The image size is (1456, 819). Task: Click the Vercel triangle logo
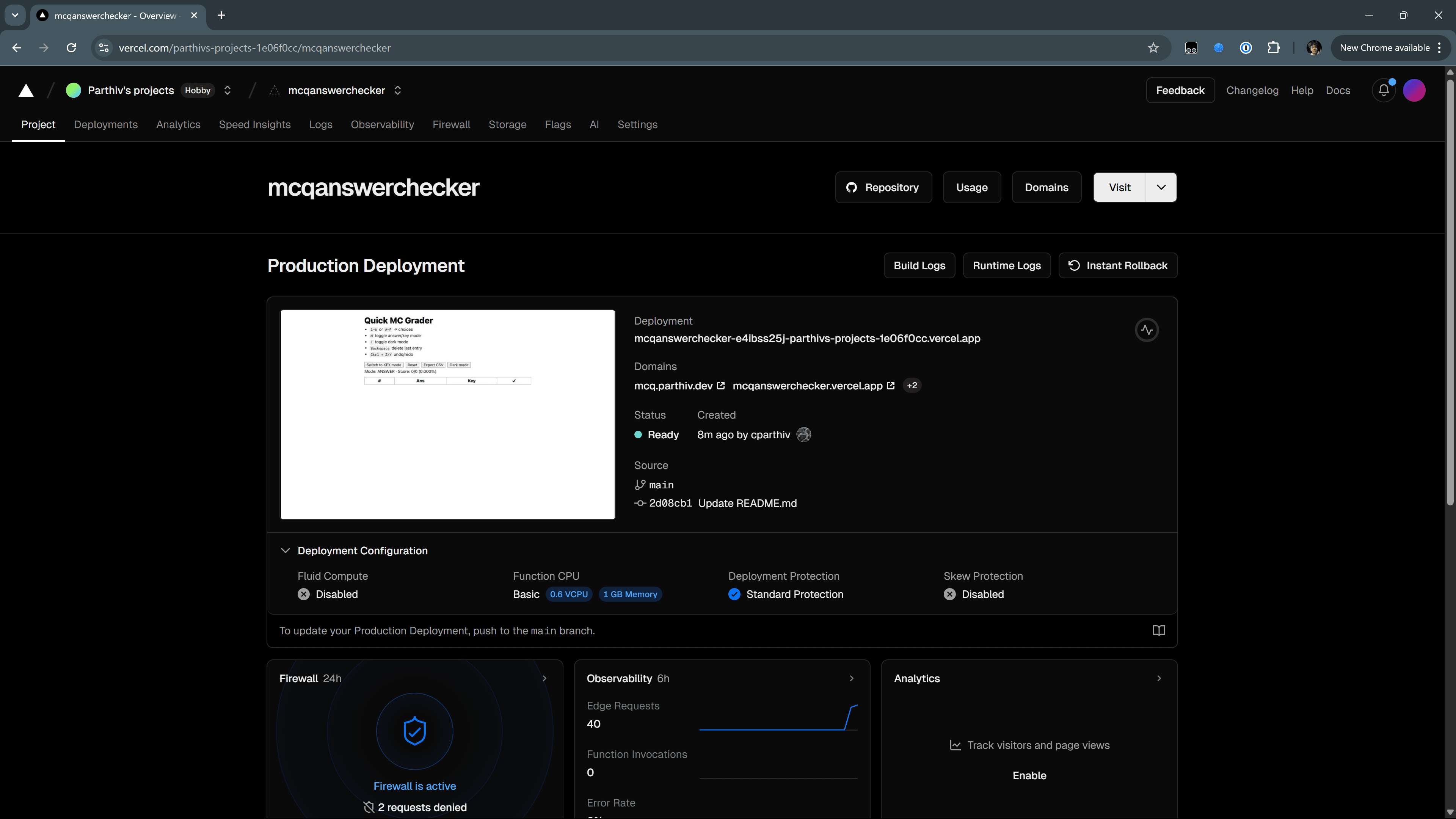(26, 91)
